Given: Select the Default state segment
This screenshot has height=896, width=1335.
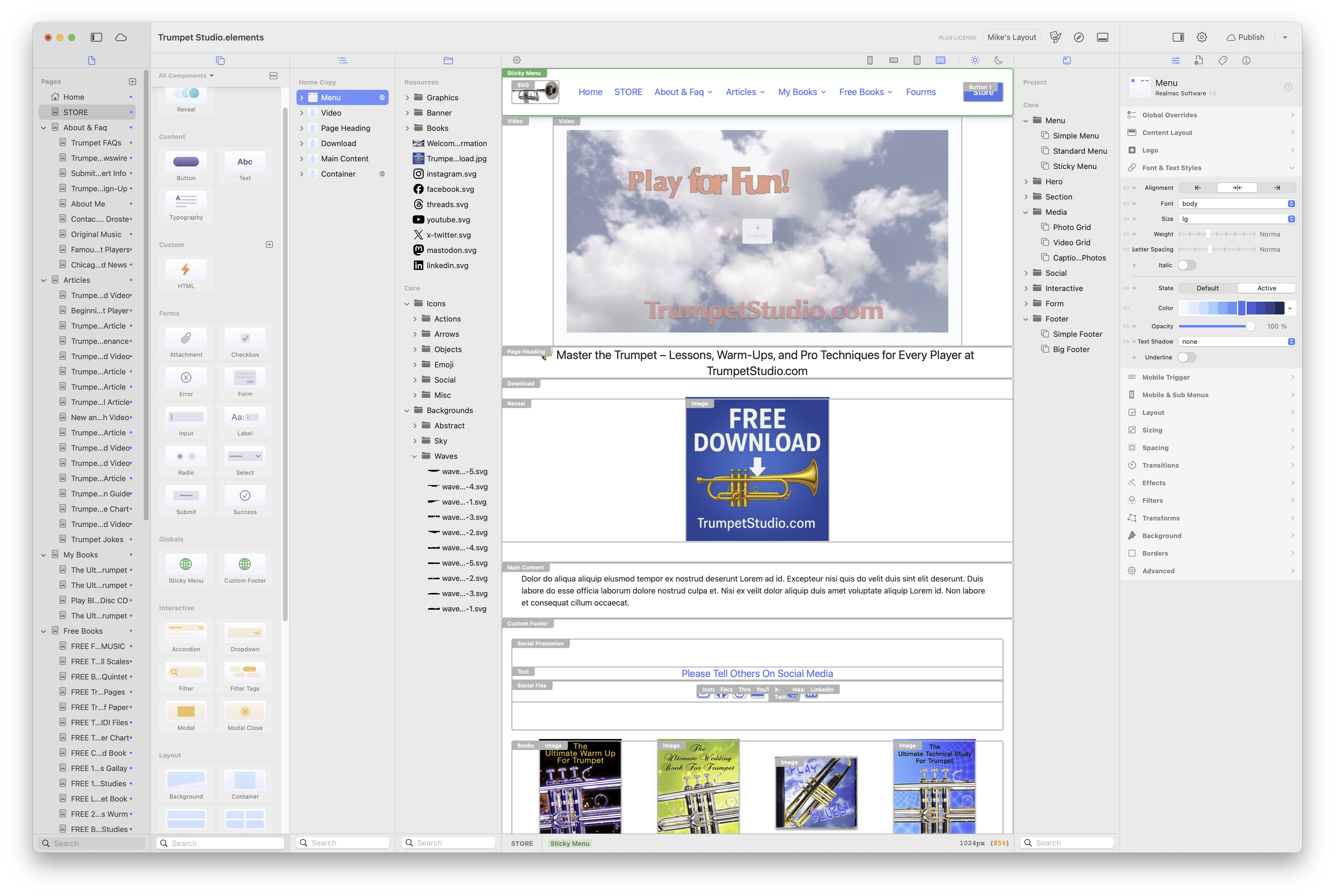Looking at the screenshot, I should [x=1208, y=288].
